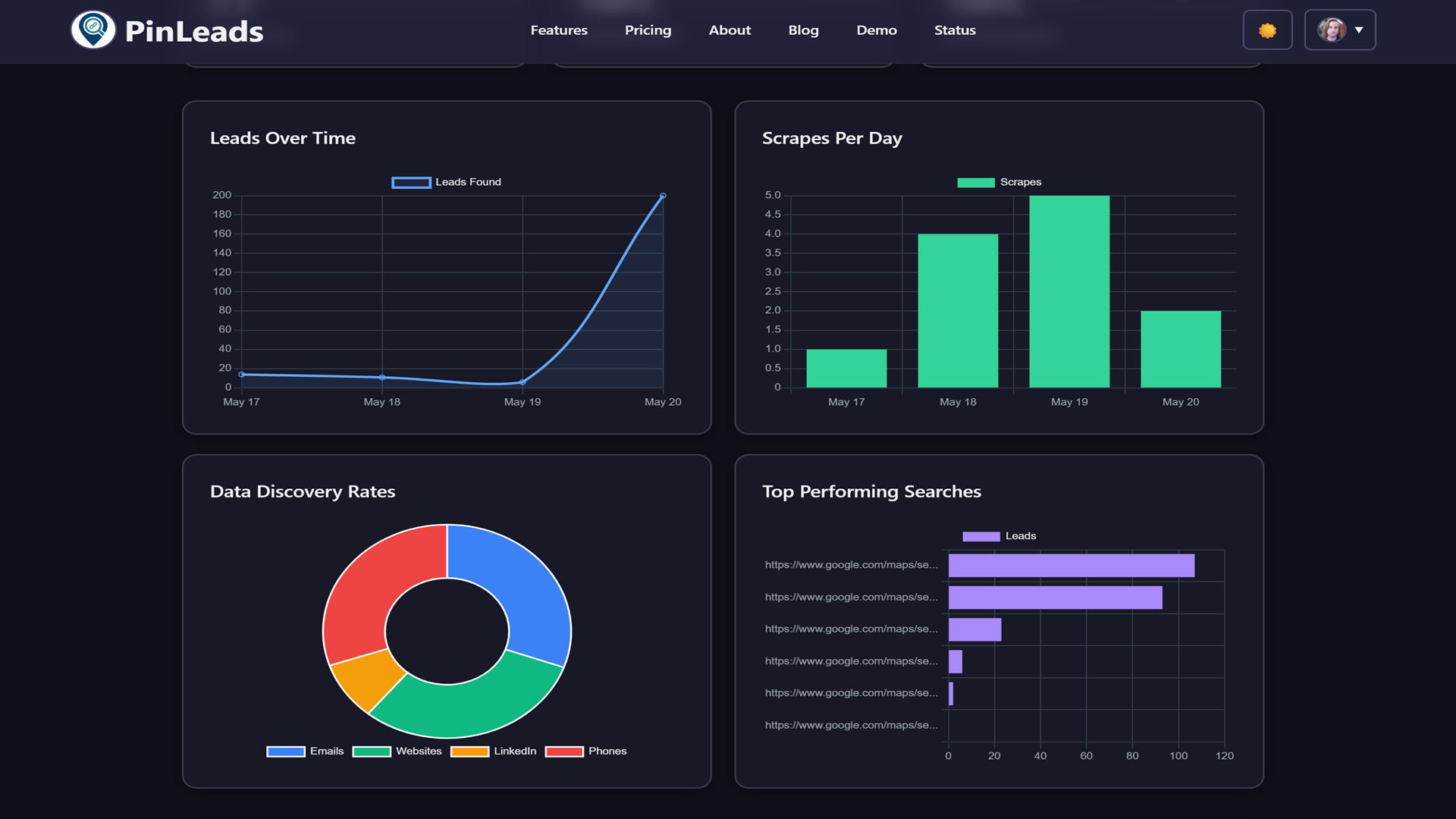Click the third purple search leads bar
The height and width of the screenshot is (819, 1456).
(x=975, y=629)
